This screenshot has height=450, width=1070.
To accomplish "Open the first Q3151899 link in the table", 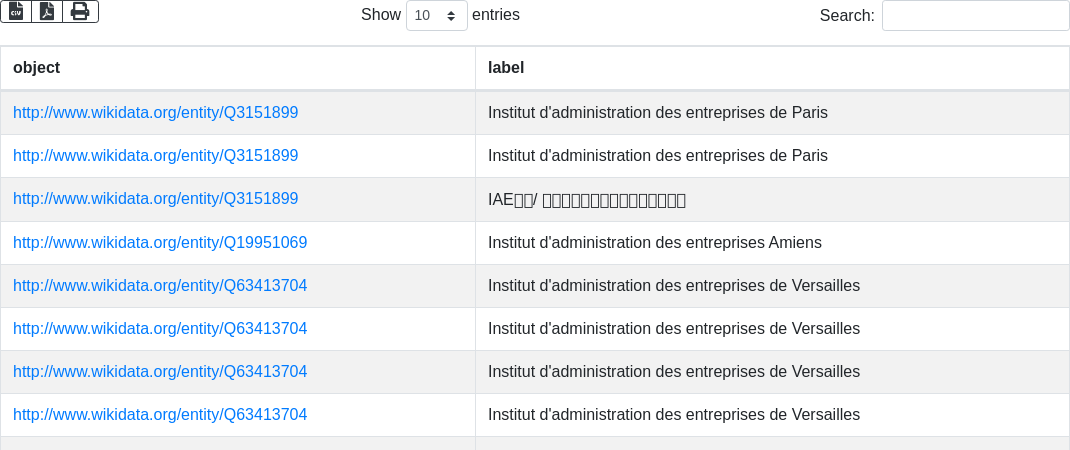I will 155,113.
